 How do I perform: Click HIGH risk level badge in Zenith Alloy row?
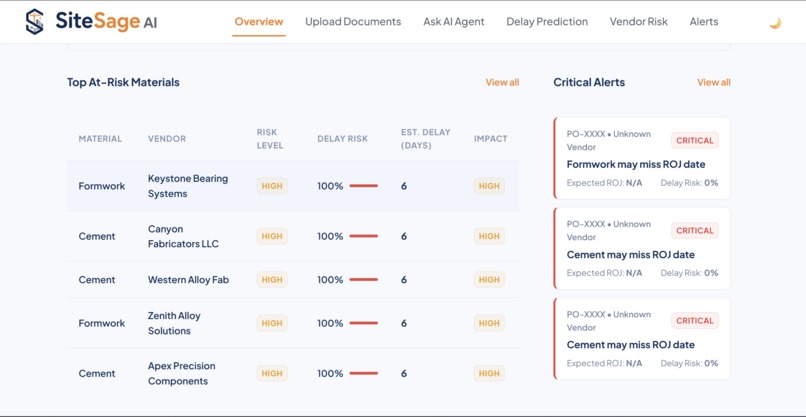pyautogui.click(x=272, y=323)
